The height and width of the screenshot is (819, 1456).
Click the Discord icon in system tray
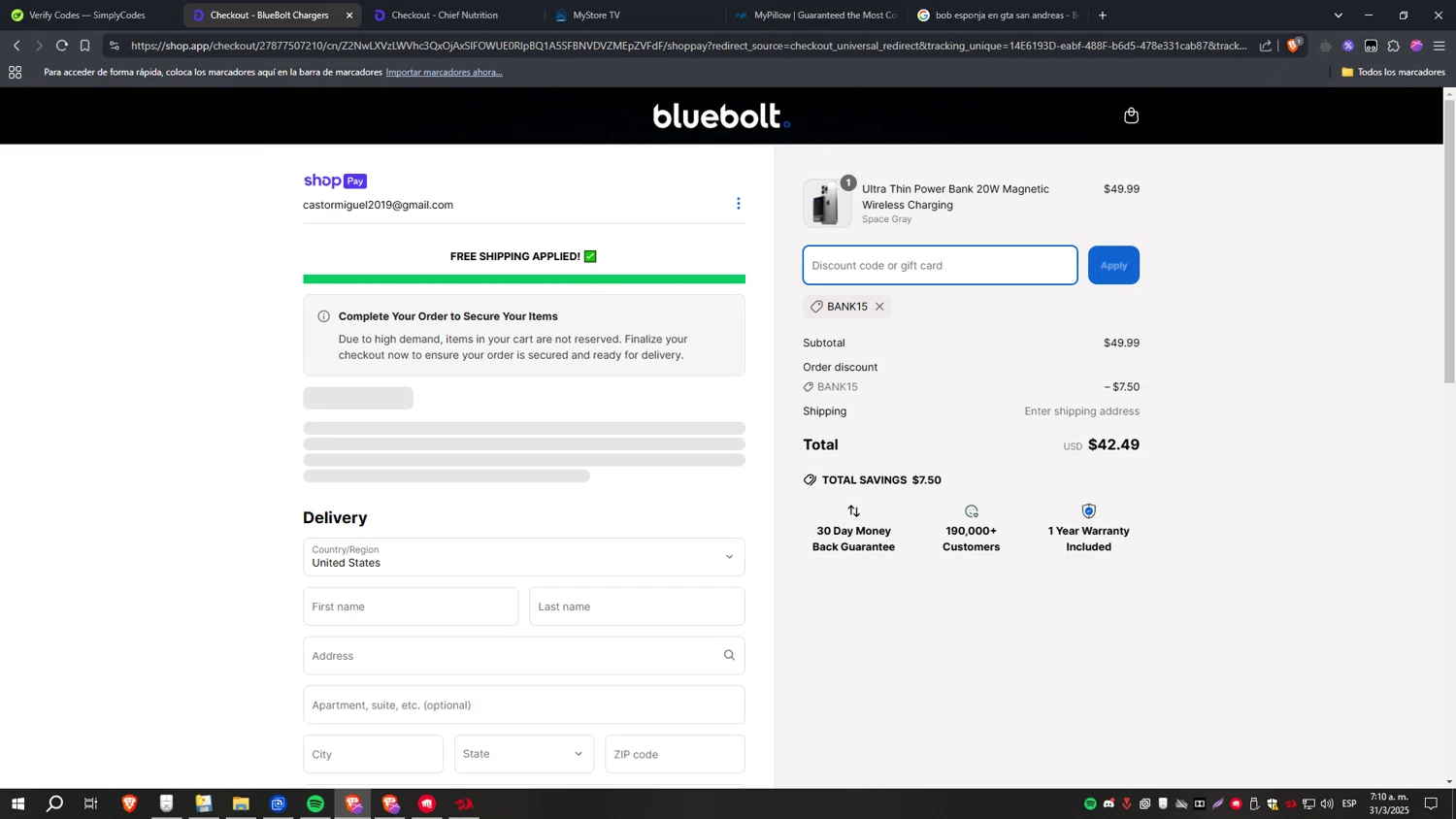click(x=1109, y=803)
